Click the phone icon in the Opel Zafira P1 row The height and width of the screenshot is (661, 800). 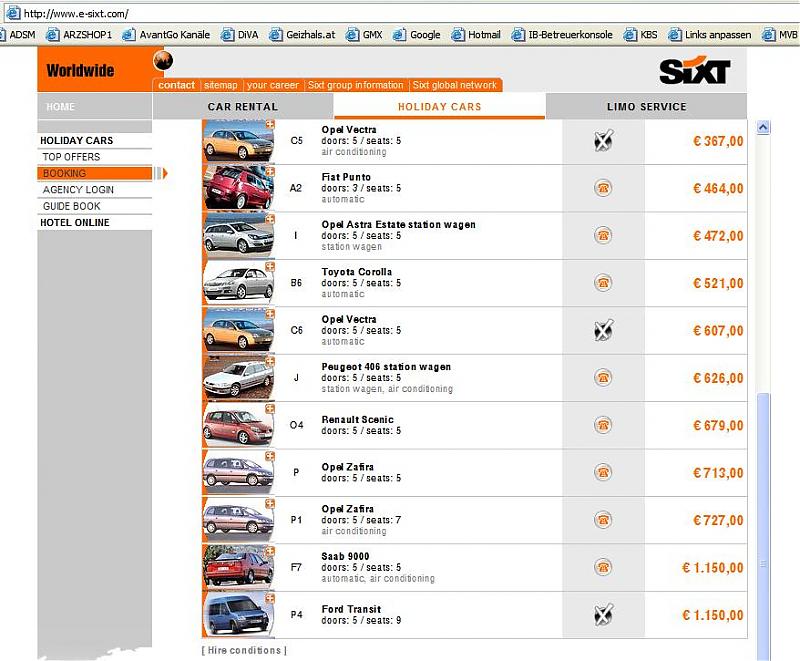[603, 520]
